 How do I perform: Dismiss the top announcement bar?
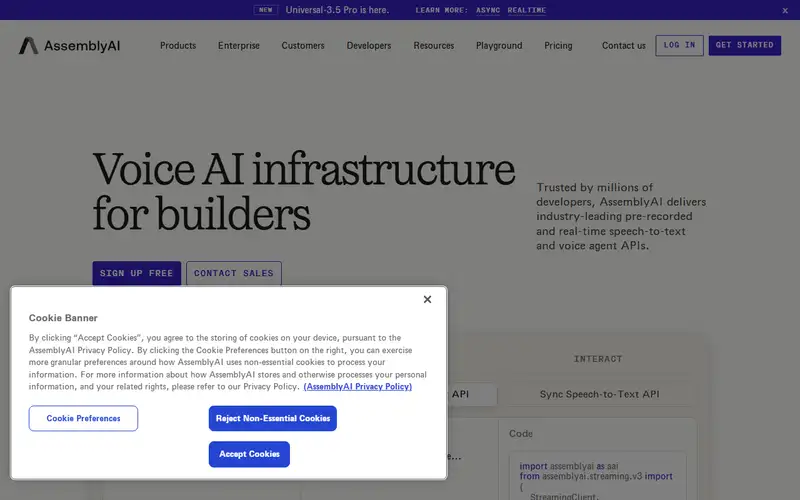[785, 11]
